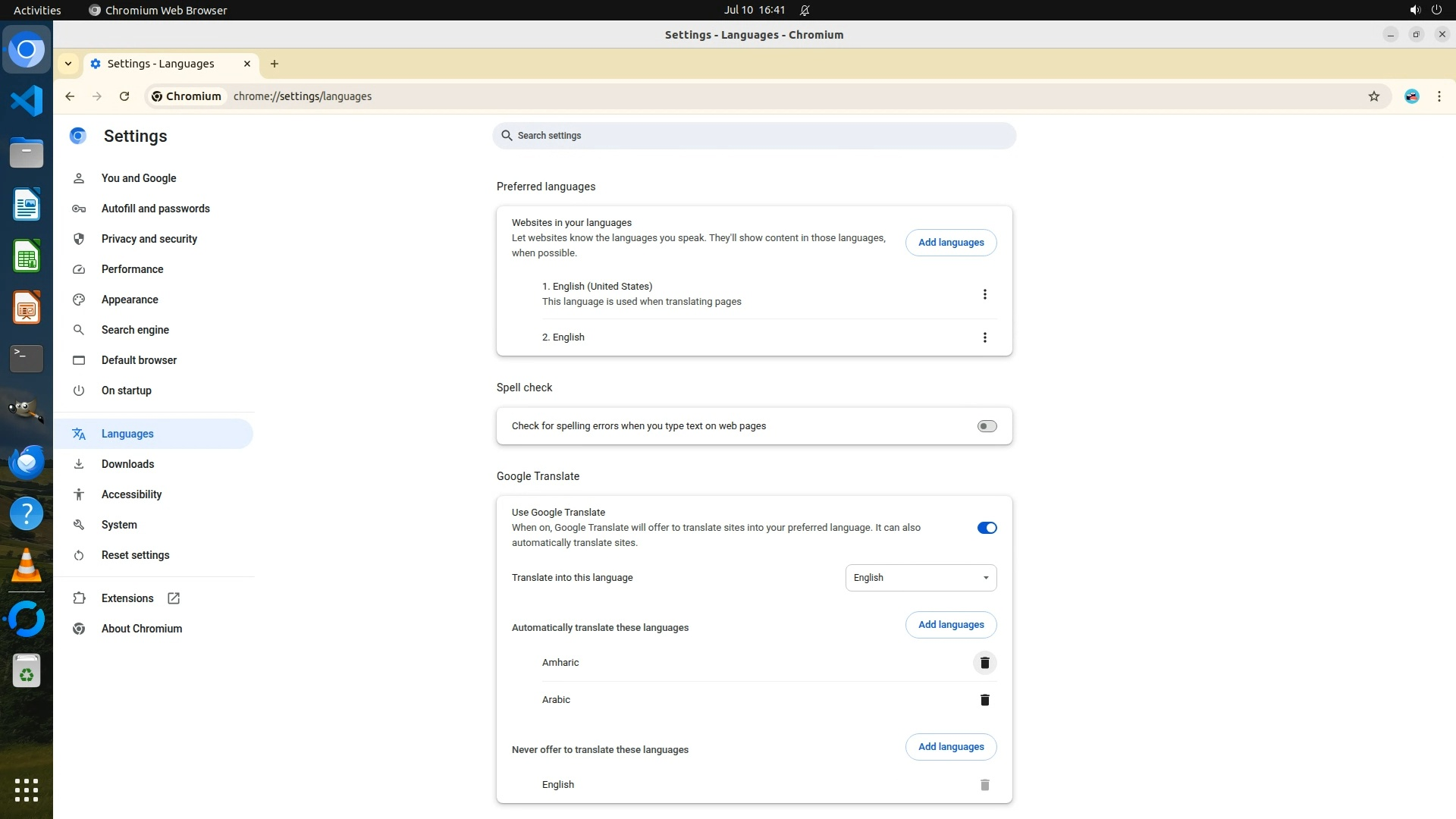Open Translate into this language dropdown
The height and width of the screenshot is (819, 1456).
point(921,578)
